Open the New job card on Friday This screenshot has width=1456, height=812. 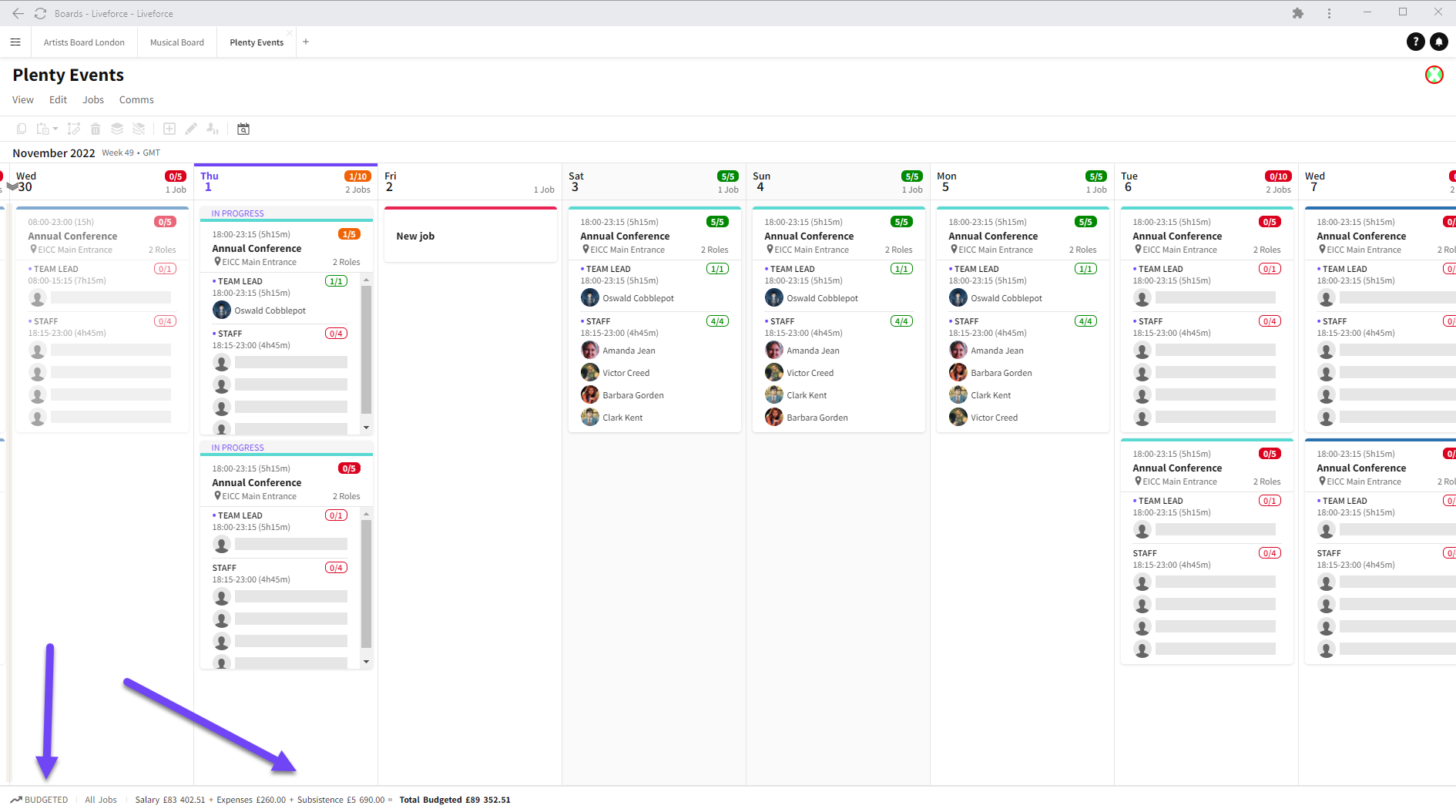click(470, 237)
